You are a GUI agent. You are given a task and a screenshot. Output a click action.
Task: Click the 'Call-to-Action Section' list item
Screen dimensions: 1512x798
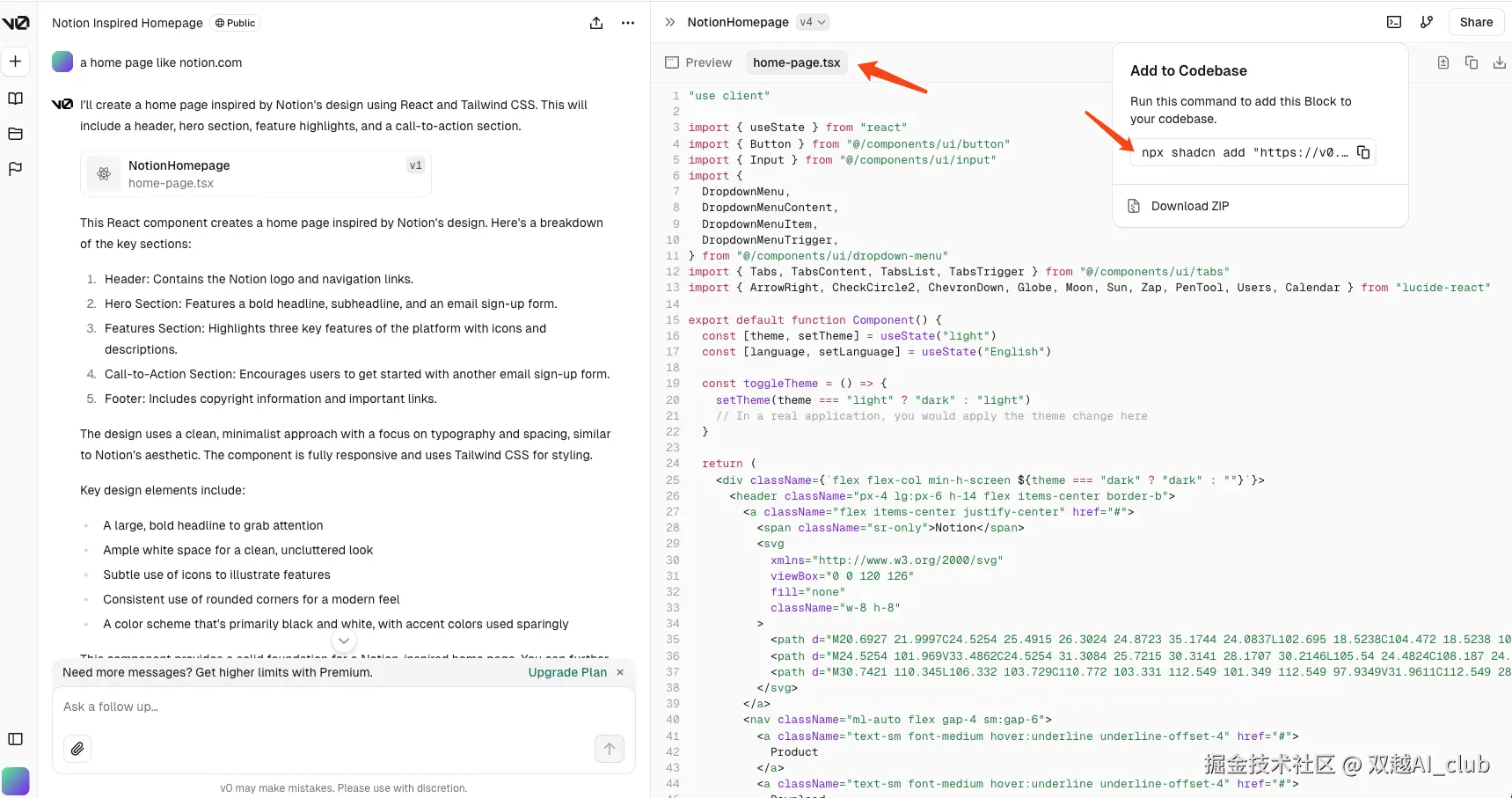(x=357, y=374)
